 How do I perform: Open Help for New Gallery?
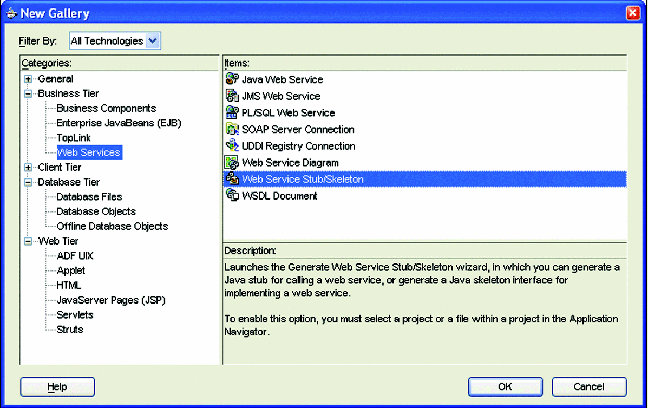(x=58, y=386)
